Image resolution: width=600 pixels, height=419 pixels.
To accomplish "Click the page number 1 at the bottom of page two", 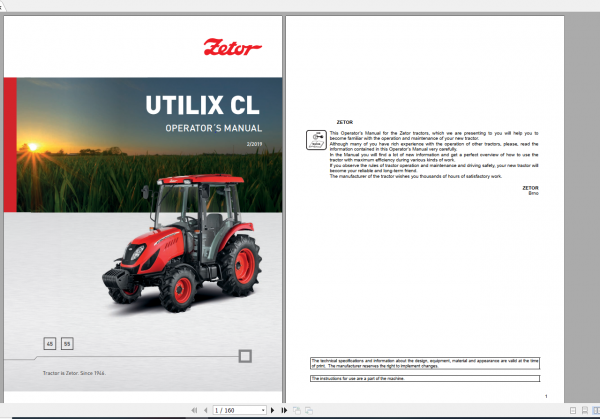I will (546, 396).
